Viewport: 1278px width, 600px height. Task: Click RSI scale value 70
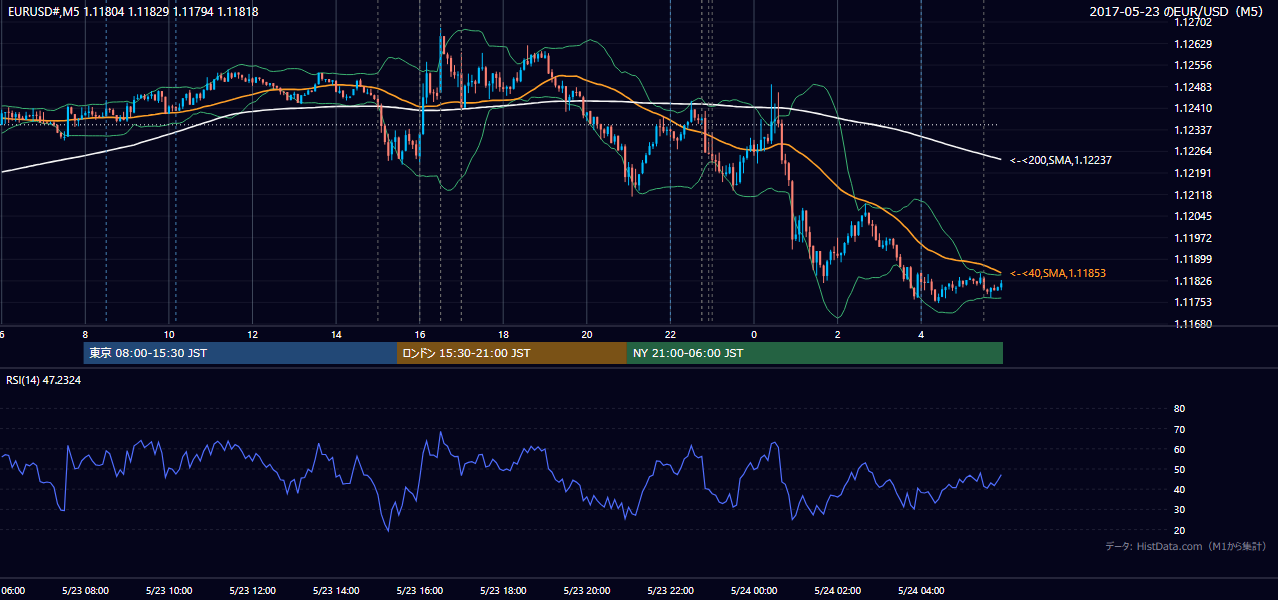pyautogui.click(x=1179, y=429)
